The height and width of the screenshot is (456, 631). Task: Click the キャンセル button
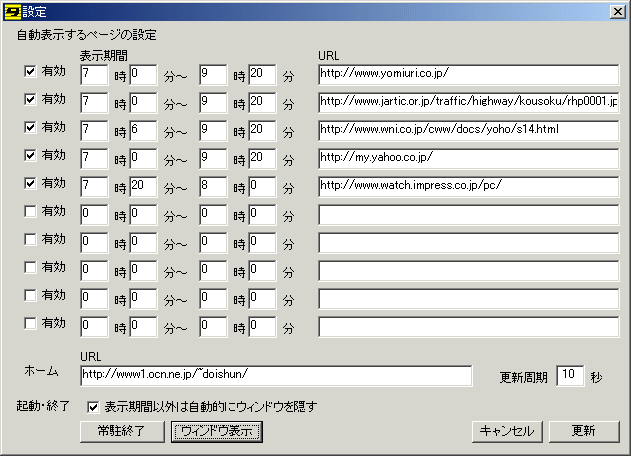click(x=506, y=431)
